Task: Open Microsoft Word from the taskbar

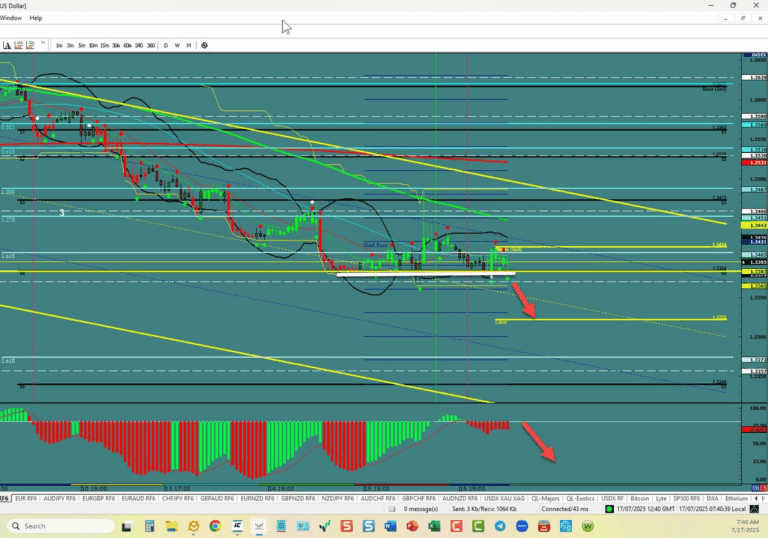Action: tap(390, 526)
